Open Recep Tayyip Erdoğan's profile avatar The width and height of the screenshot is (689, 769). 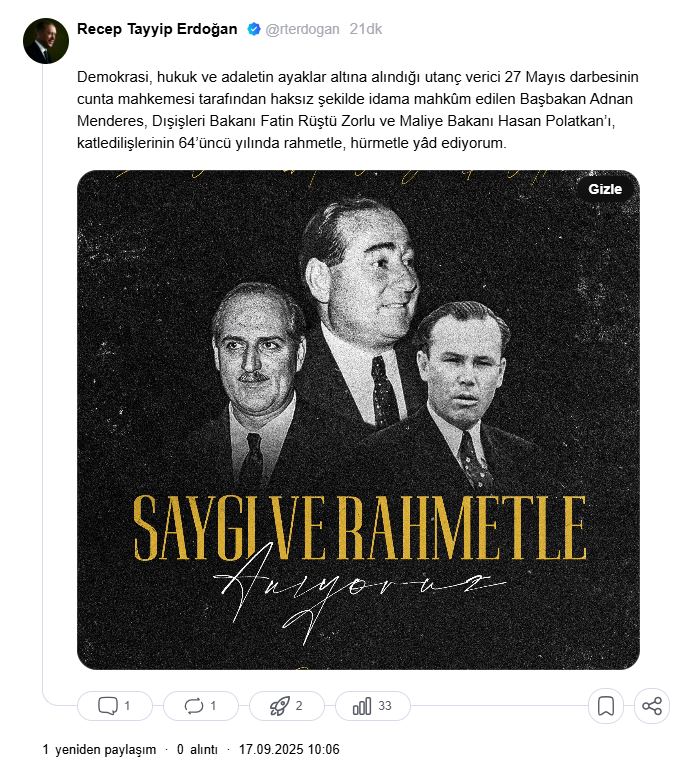[x=46, y=40]
